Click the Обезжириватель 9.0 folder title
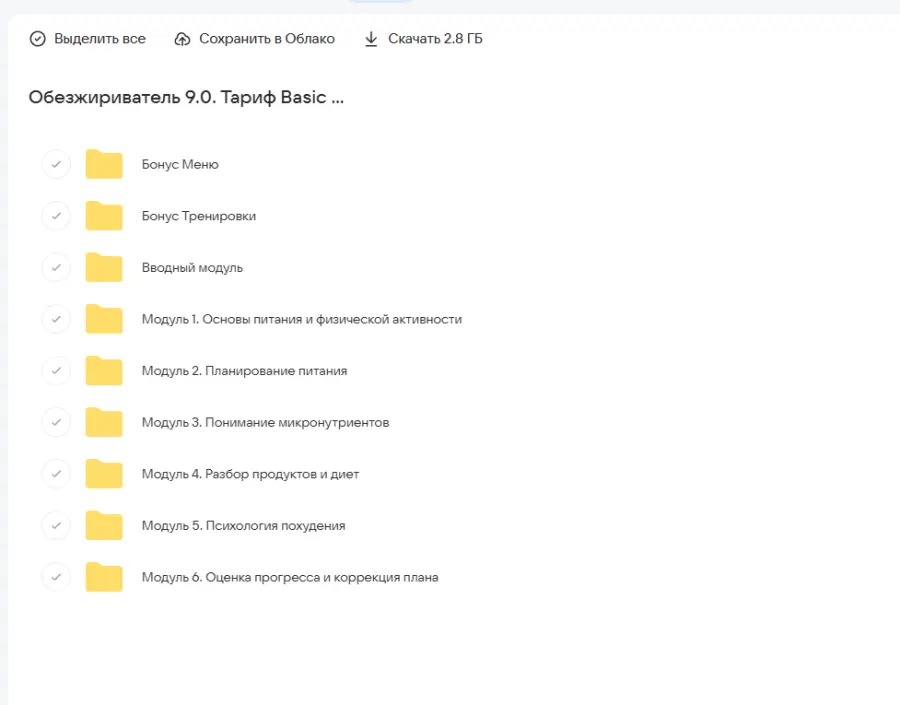900x705 pixels. click(x=186, y=98)
